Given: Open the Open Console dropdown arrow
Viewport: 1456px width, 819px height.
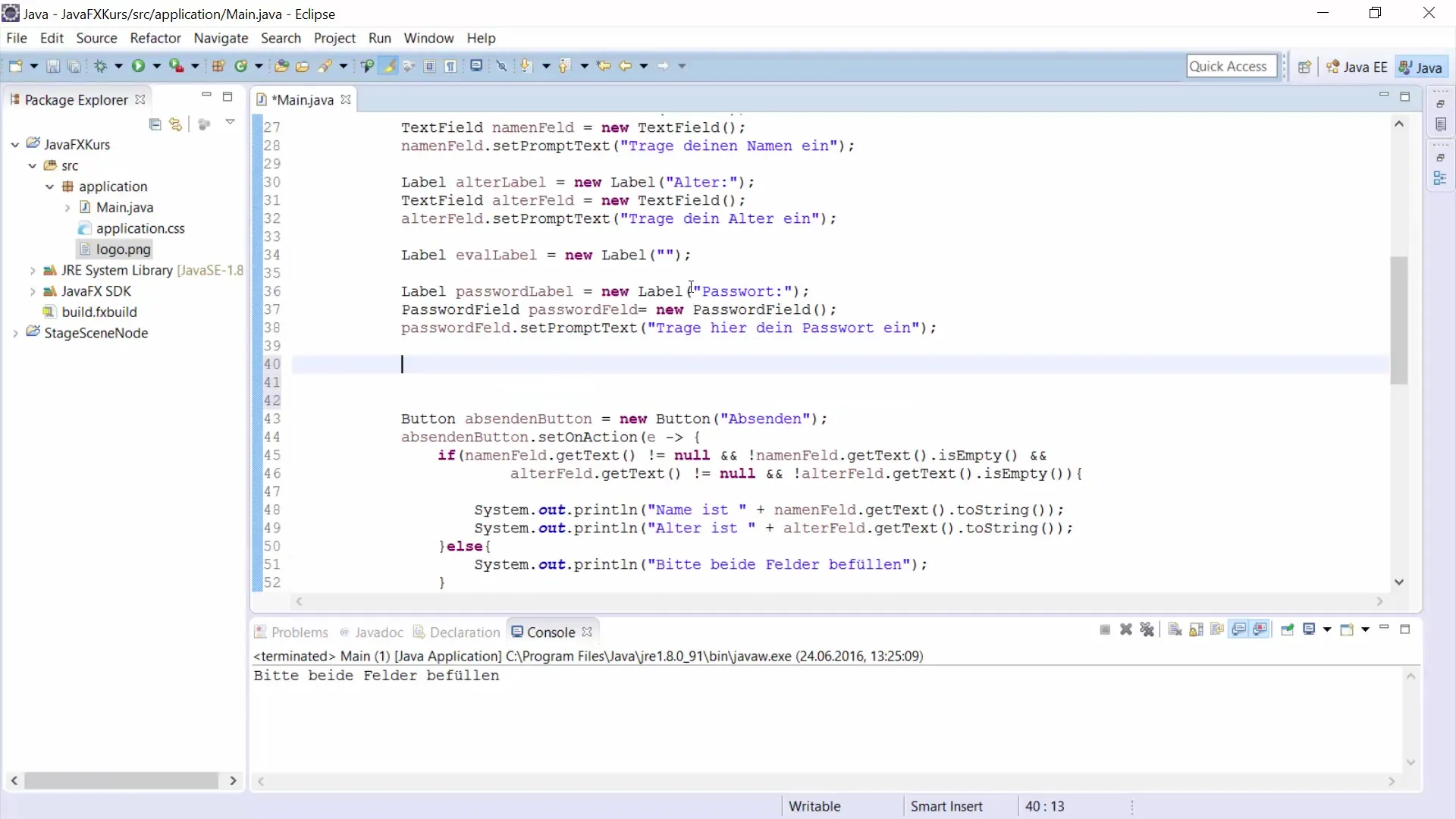Looking at the screenshot, I should coord(1365,629).
